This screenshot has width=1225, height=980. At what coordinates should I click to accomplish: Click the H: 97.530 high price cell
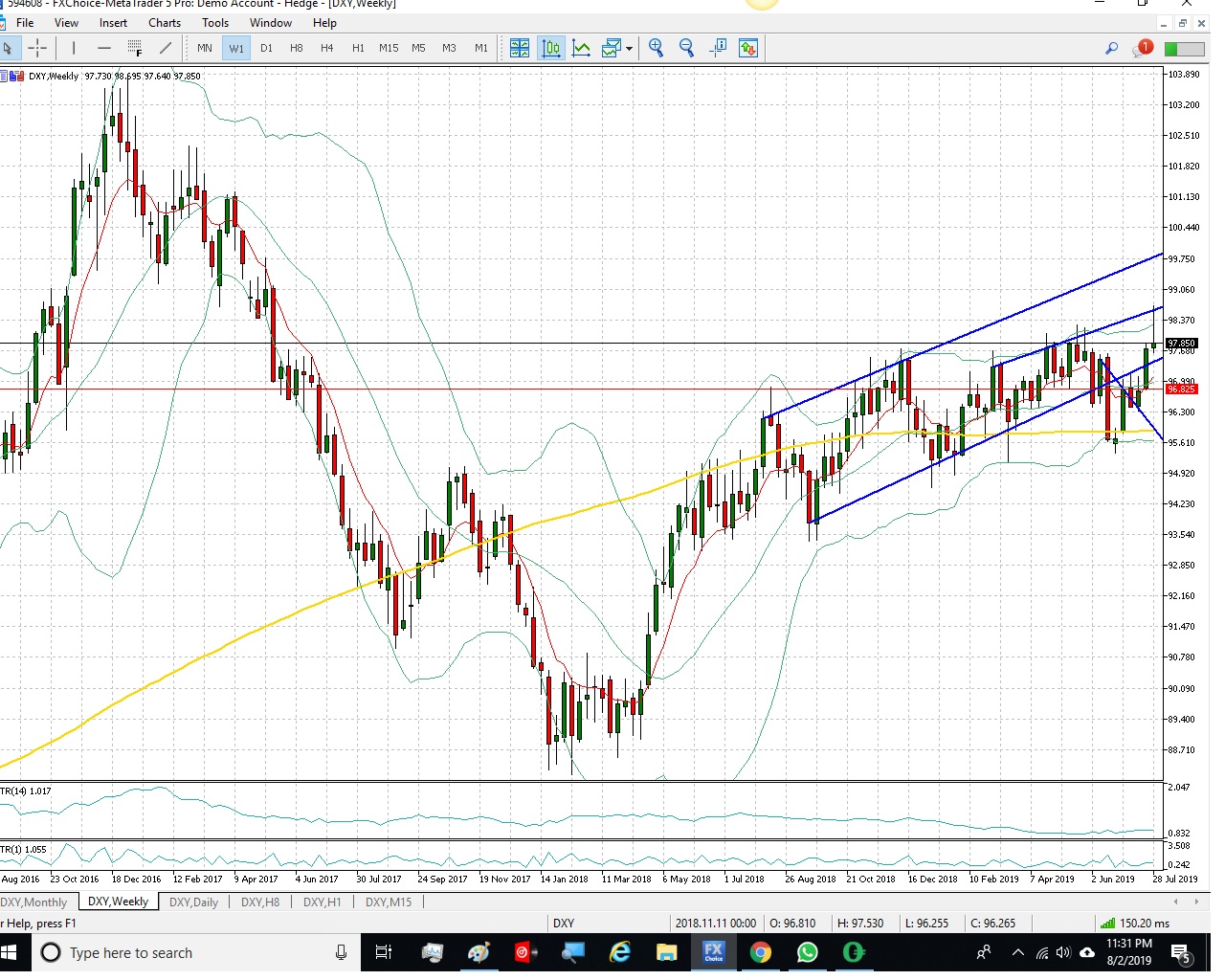(x=860, y=924)
